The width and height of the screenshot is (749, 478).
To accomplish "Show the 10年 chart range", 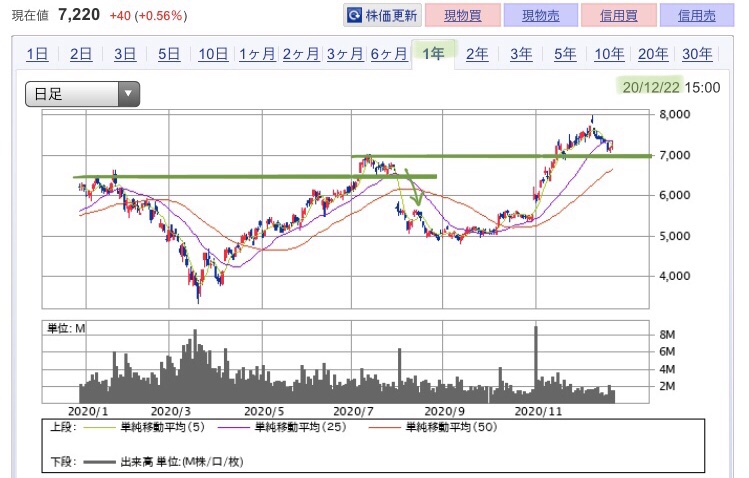I will point(609,54).
